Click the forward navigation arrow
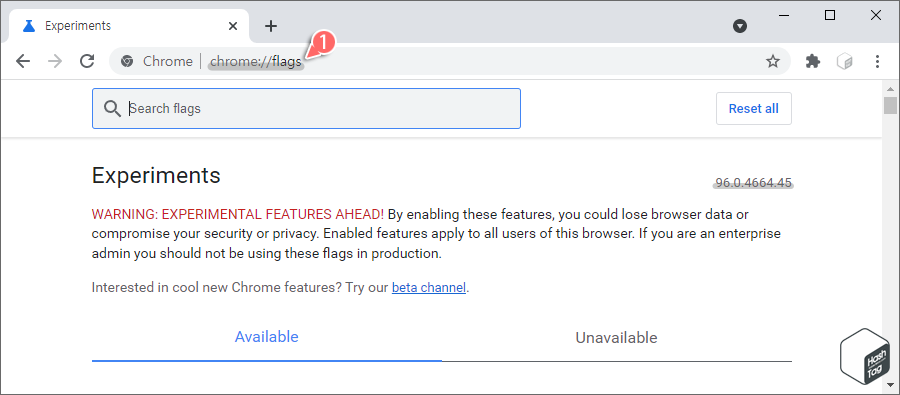Viewport: 900px width, 395px height. 55,61
